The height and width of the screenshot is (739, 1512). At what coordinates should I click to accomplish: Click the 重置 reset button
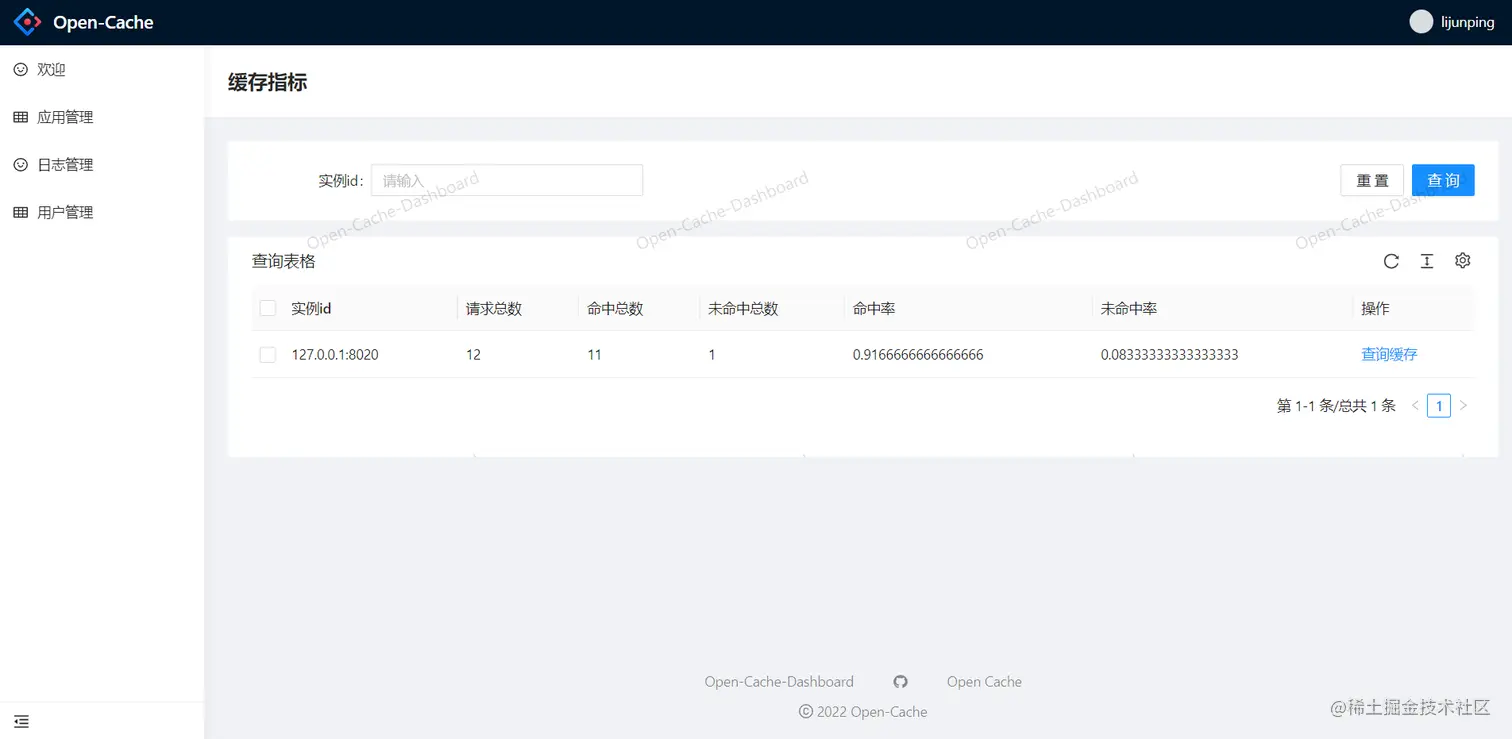point(1372,180)
